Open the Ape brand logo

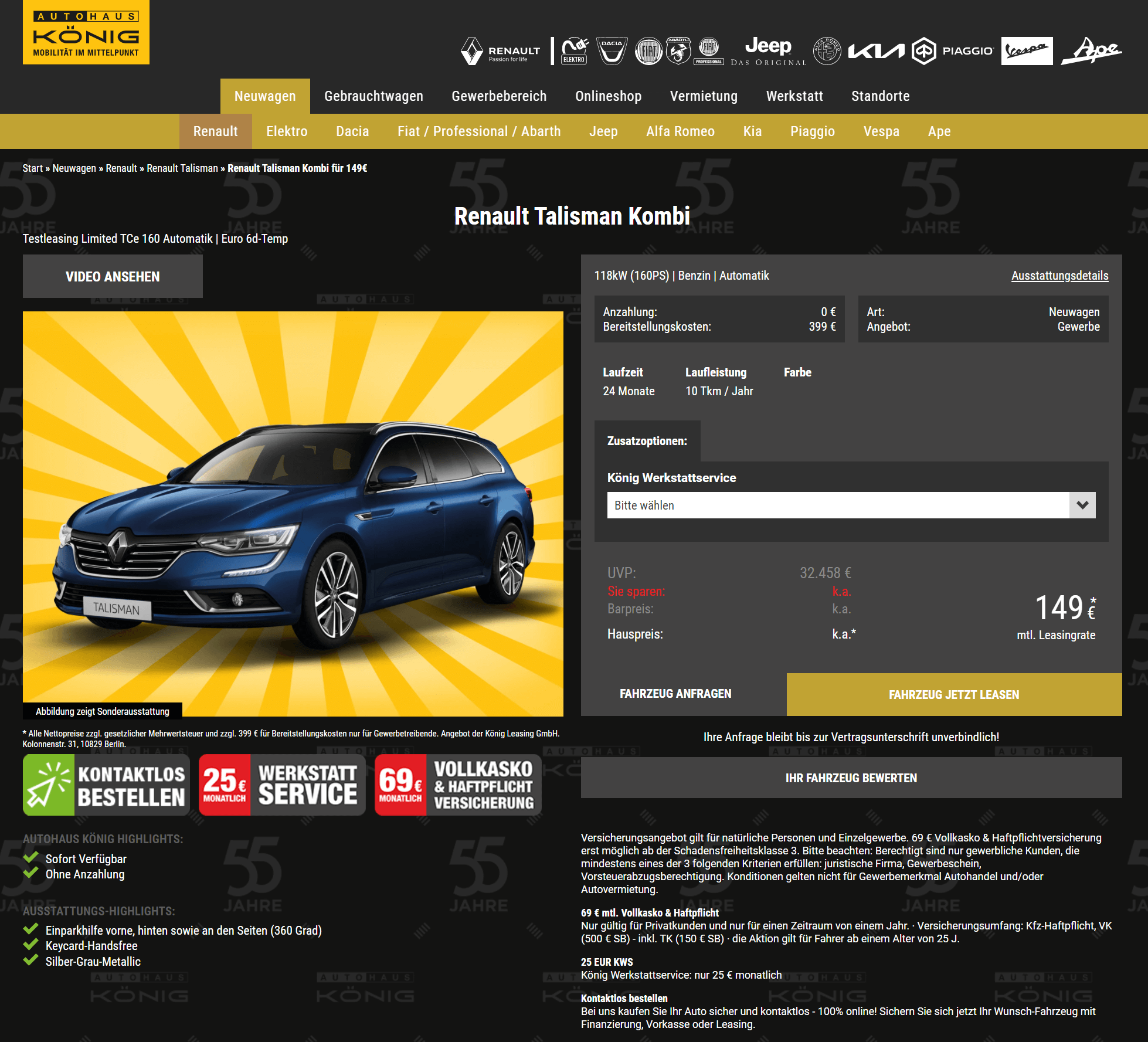point(1092,51)
